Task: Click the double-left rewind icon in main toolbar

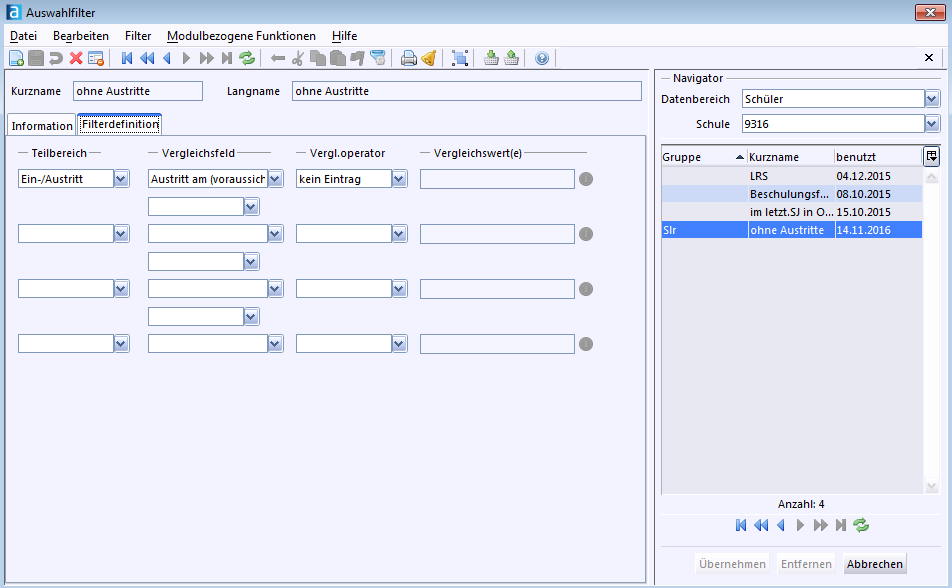Action: coord(147,58)
